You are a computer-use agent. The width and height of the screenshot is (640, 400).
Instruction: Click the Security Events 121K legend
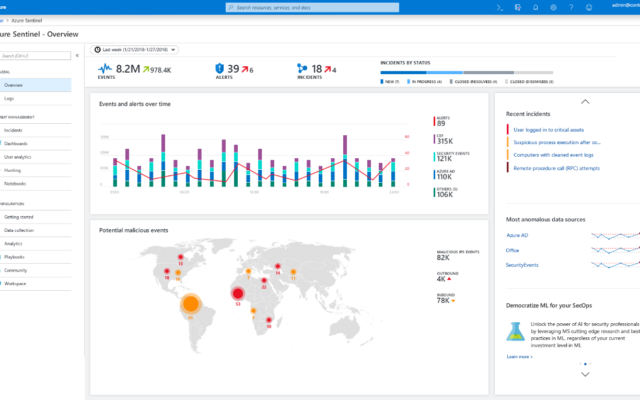(451, 157)
